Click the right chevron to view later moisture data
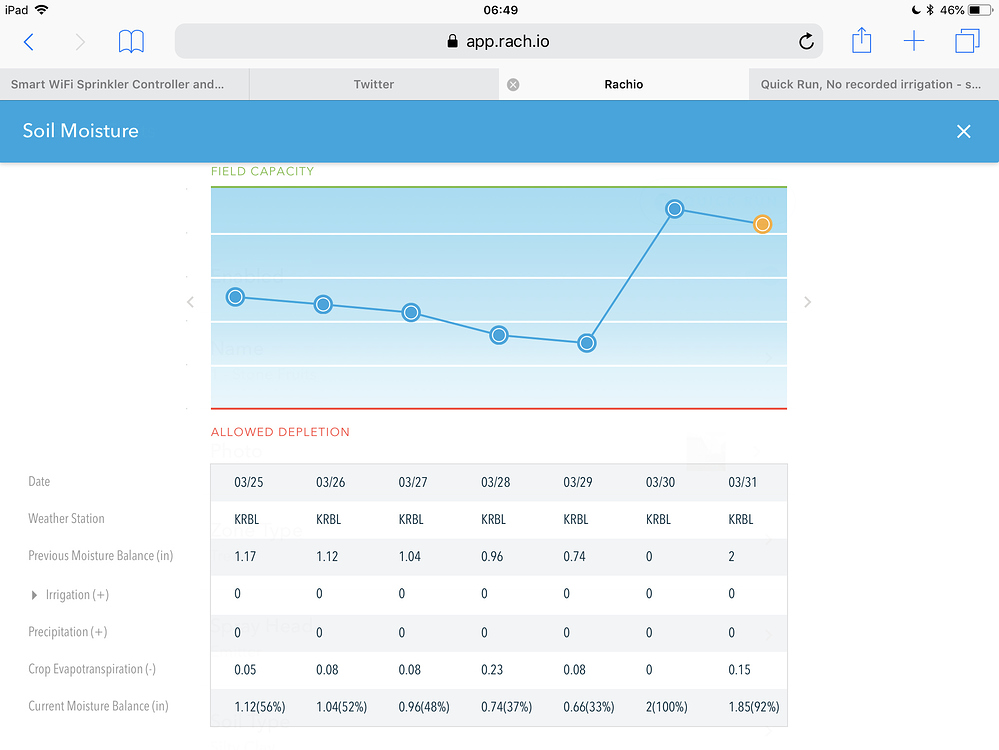 pyautogui.click(x=807, y=301)
